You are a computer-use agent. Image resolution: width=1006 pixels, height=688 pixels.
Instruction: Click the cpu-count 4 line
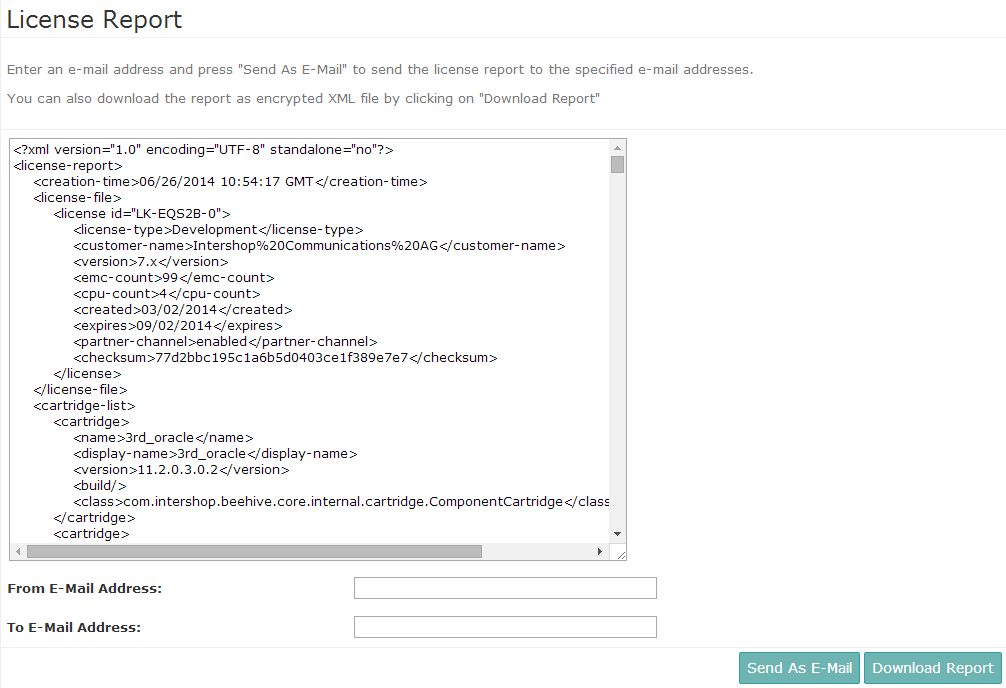167,294
